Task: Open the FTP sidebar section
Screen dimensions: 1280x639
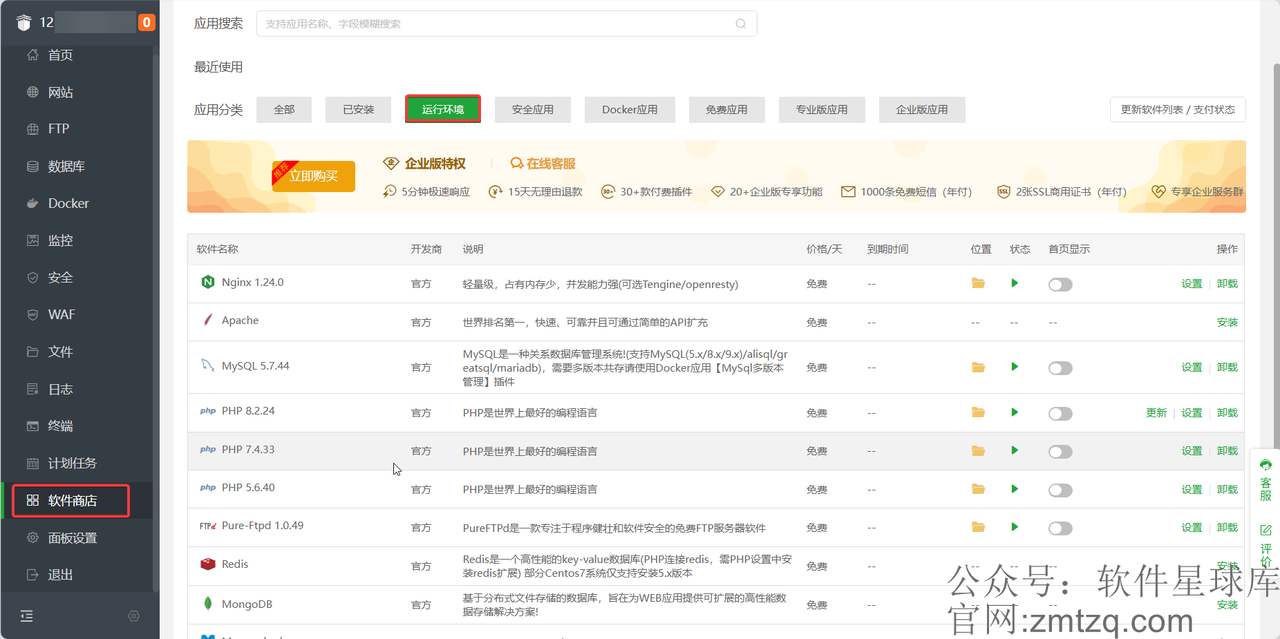Action: pos(58,129)
